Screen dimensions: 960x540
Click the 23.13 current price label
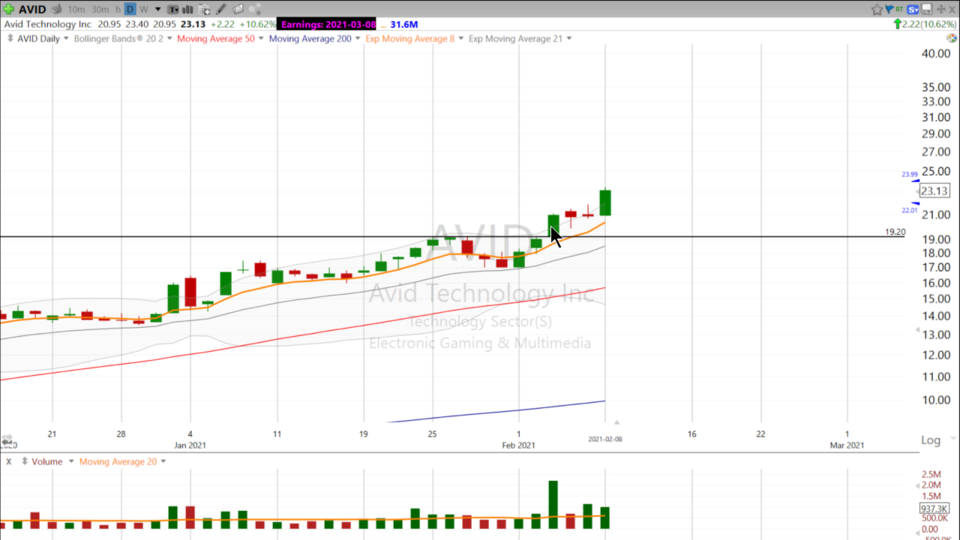934,191
